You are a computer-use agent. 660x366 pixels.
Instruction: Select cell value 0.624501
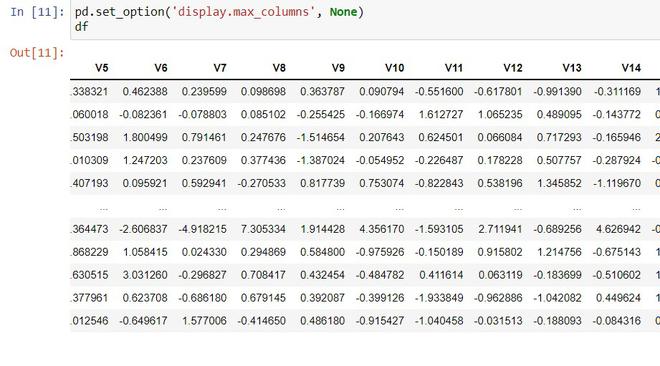coord(441,137)
